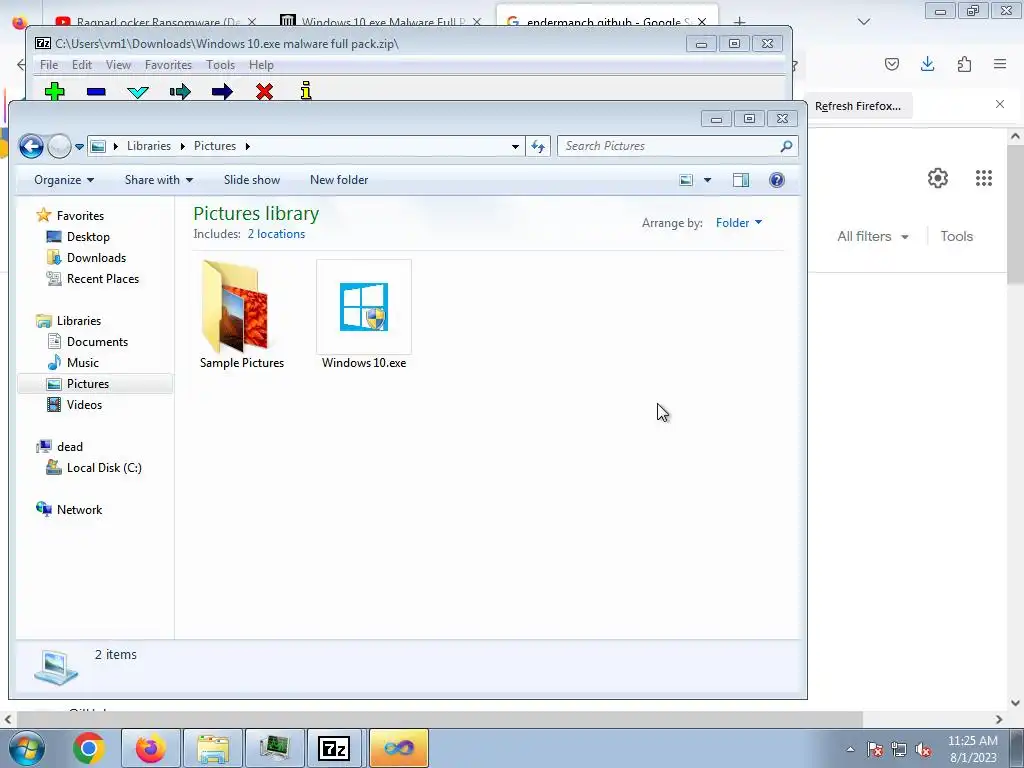The image size is (1024, 768).
Task: Start the Slide show
Action: tap(251, 180)
